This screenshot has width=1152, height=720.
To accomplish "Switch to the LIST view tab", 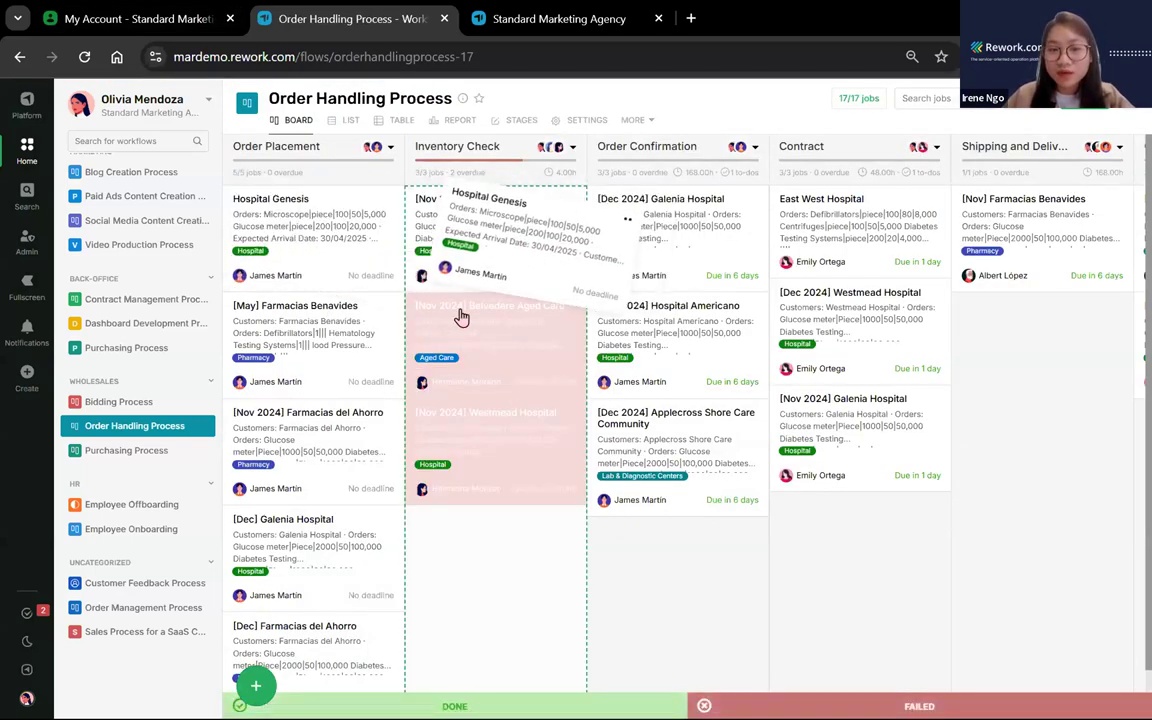I will pos(343,120).
